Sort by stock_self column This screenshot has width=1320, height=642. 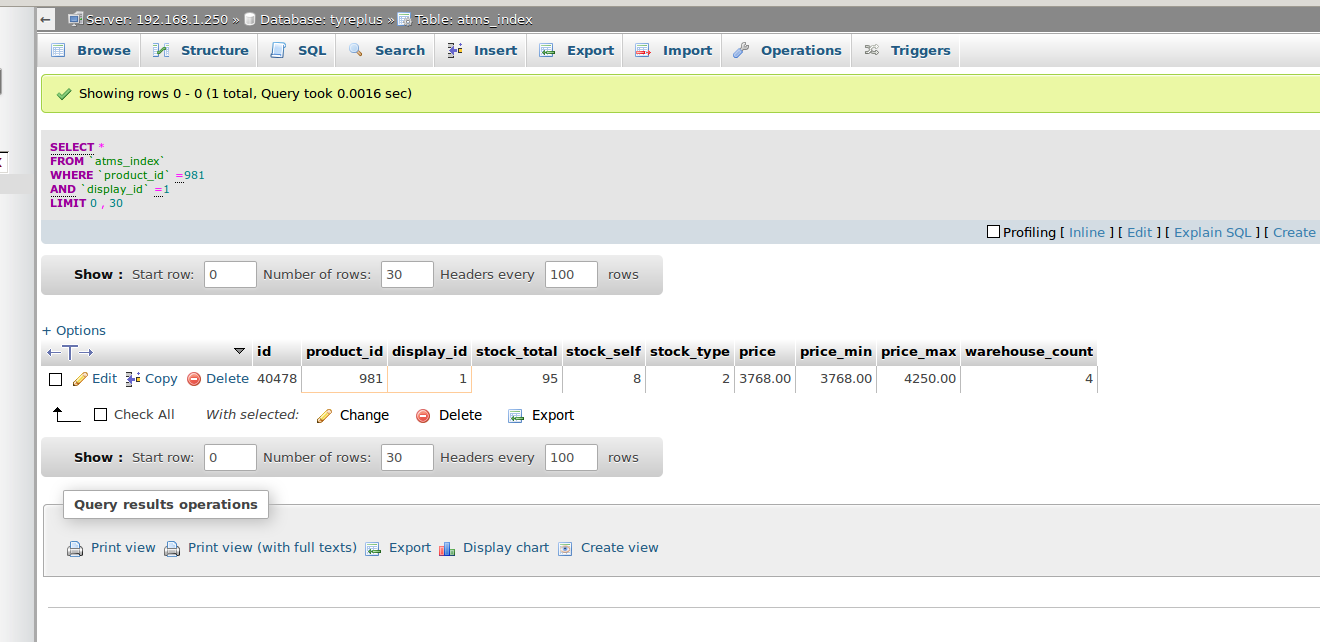603,352
